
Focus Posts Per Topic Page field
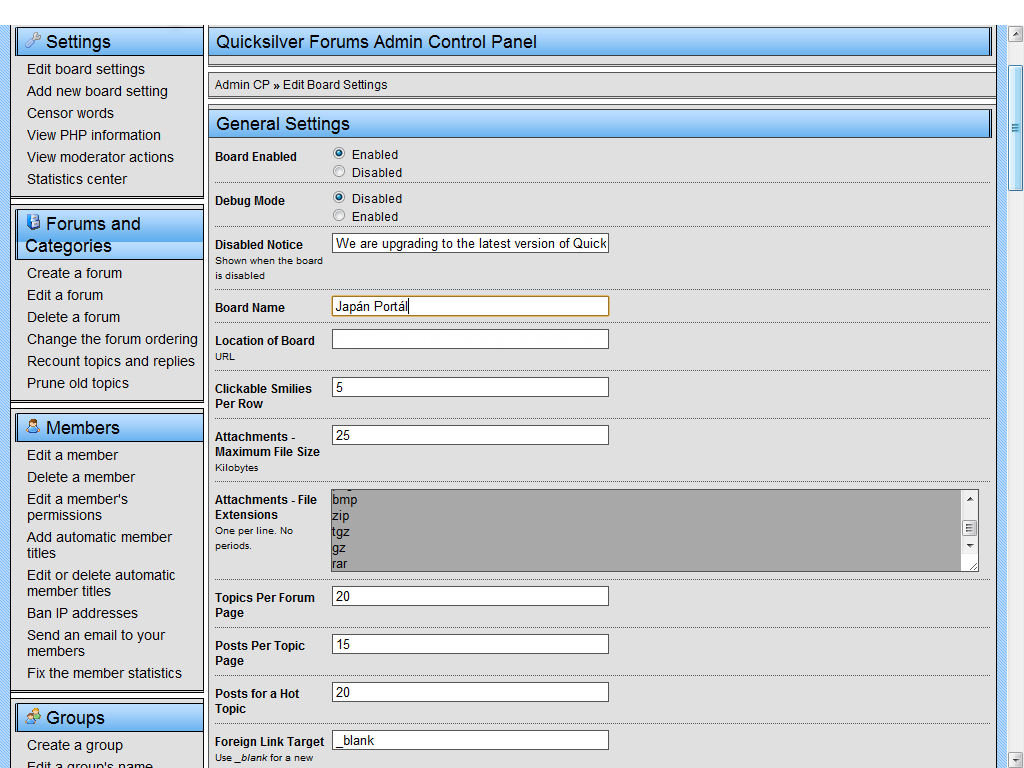pos(470,644)
